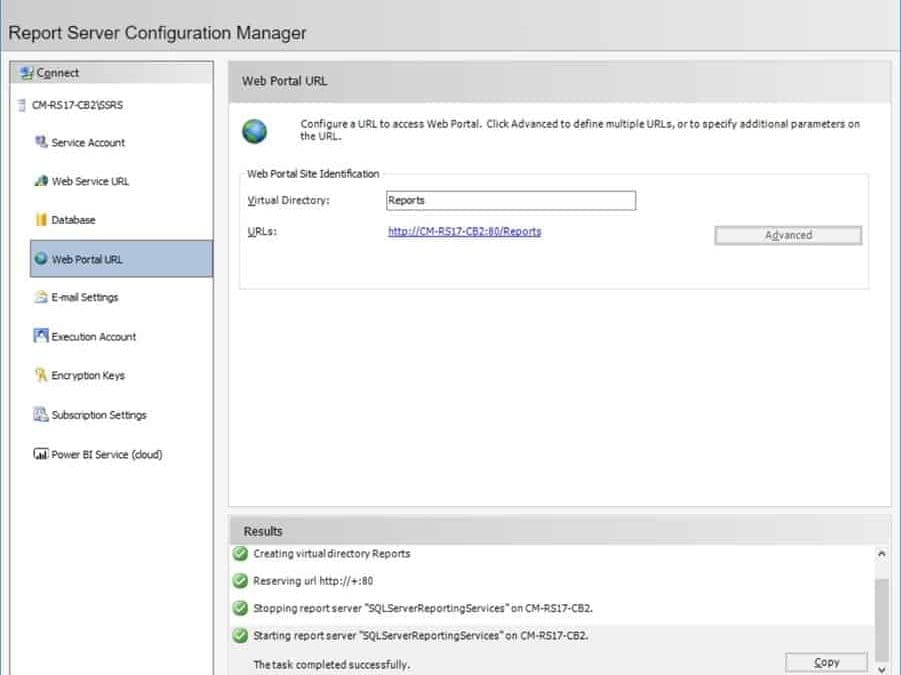Viewport: 901px width, 675px height.
Task: Click the Results panel heading
Action: (263, 531)
